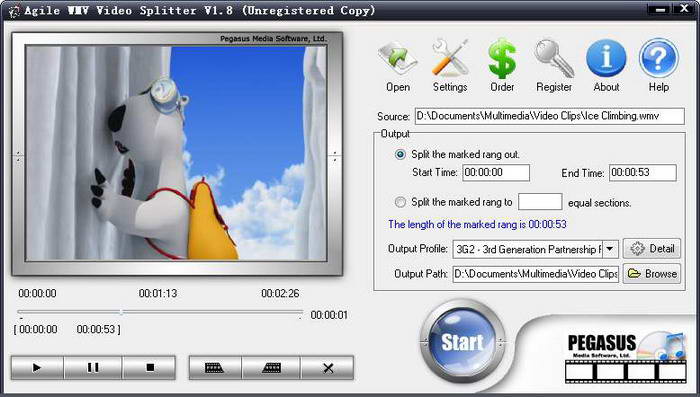Pause the video playback
Screen dimensions: 700x397
tap(93, 368)
